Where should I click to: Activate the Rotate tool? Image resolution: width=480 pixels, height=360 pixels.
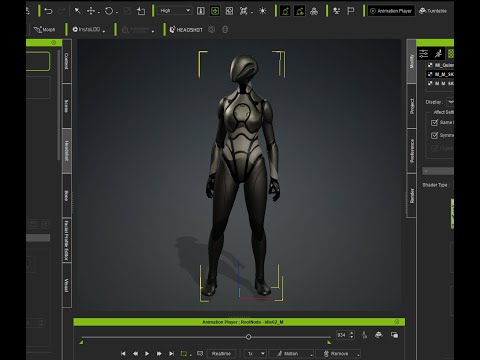pyautogui.click(x=109, y=11)
